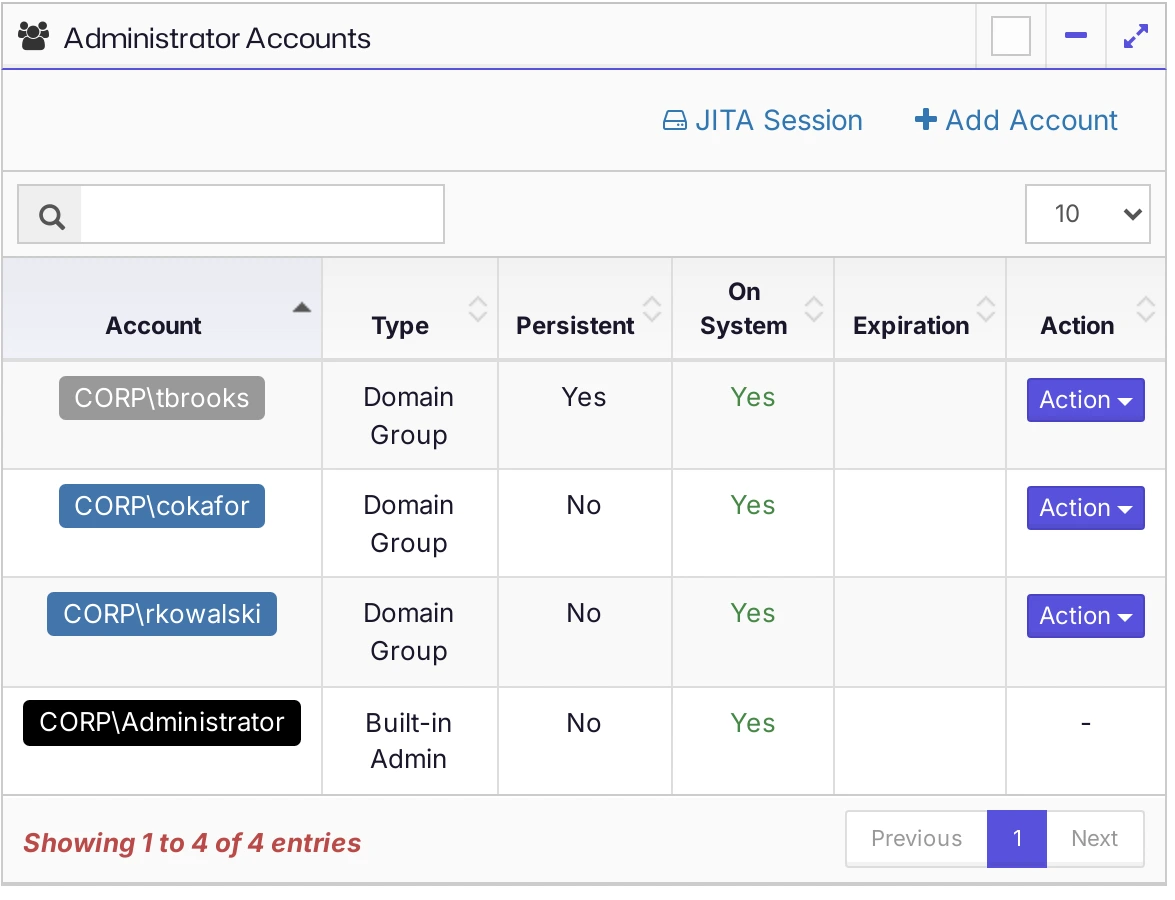Screen dimensions: 1175x900
Task: Sort table by Persistent column
Action: coord(585,309)
